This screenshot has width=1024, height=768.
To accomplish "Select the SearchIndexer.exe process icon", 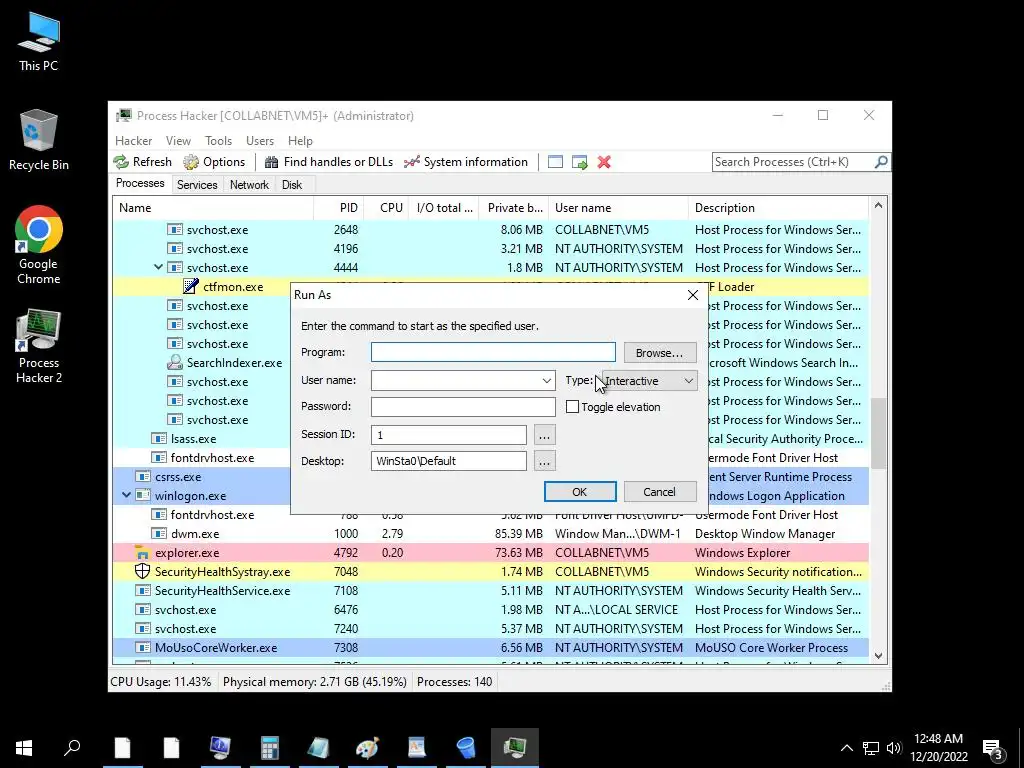I will click(174, 362).
